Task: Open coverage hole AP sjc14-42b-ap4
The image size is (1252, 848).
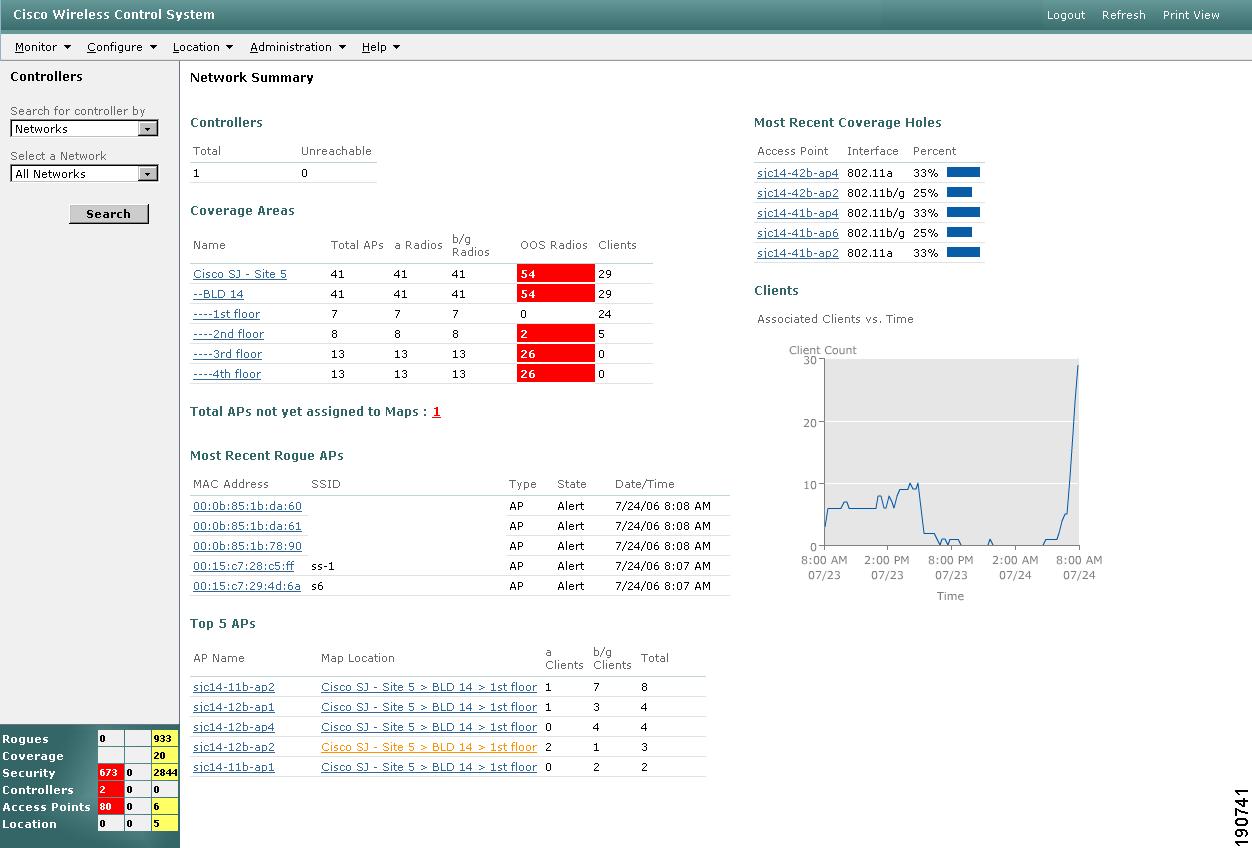Action: pos(798,173)
